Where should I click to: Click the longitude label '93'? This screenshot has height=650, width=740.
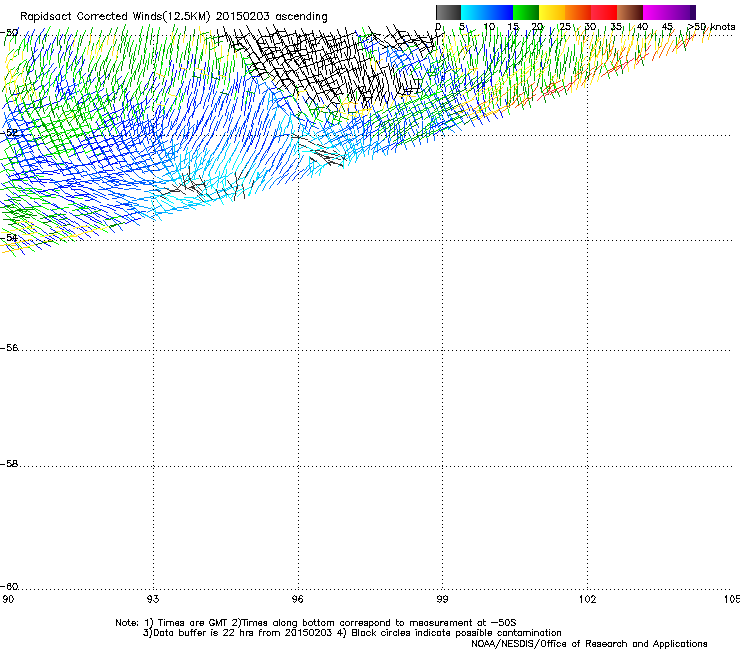point(153,599)
